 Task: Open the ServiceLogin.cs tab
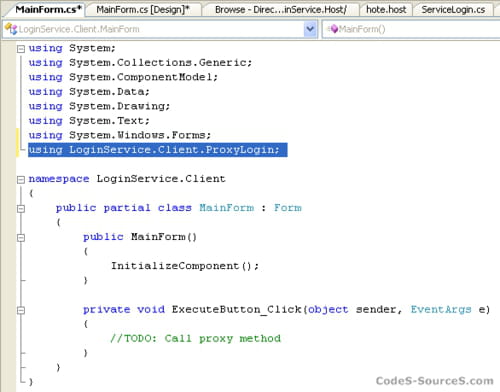coord(453,10)
